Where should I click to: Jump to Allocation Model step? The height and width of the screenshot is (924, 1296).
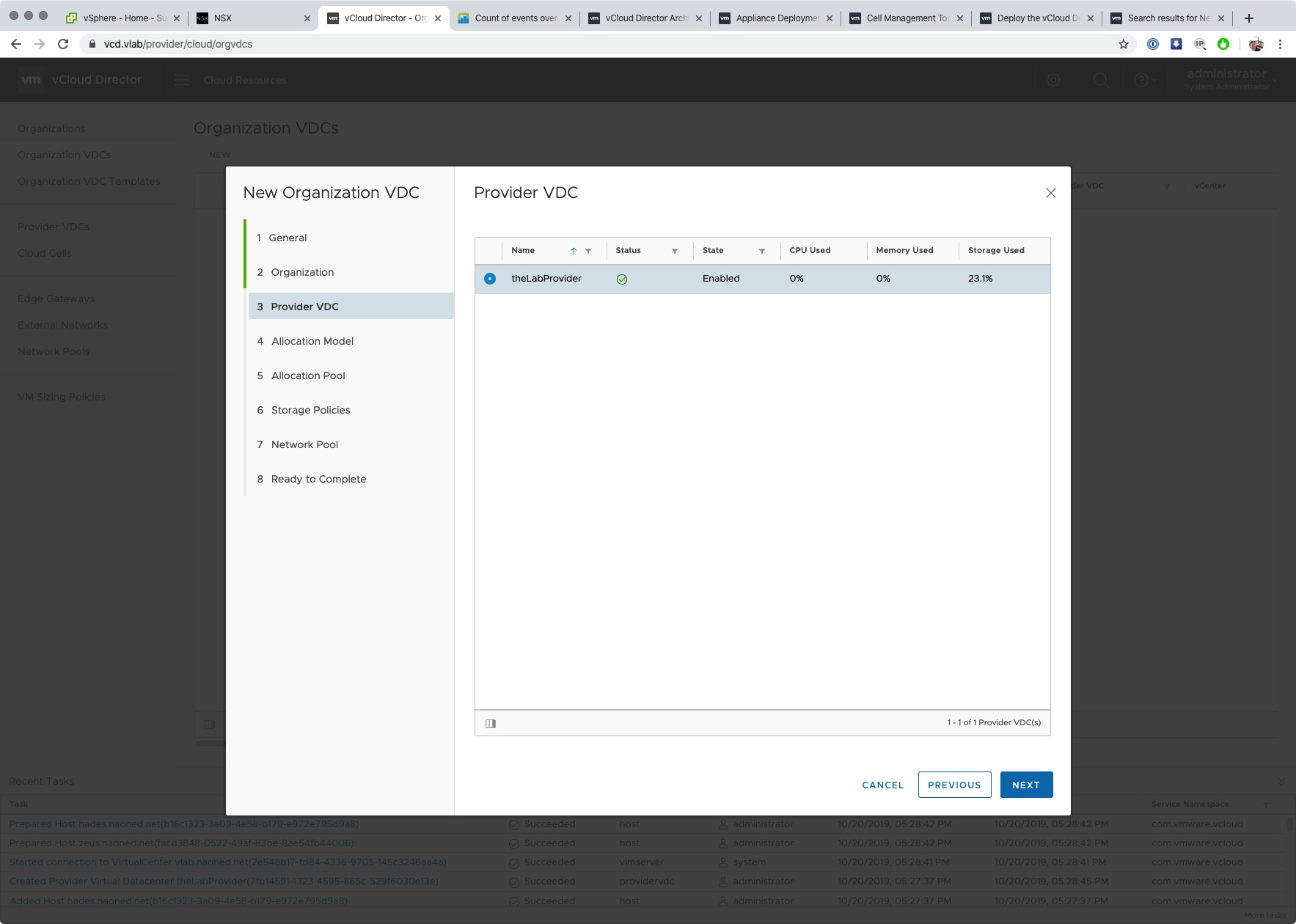point(312,341)
